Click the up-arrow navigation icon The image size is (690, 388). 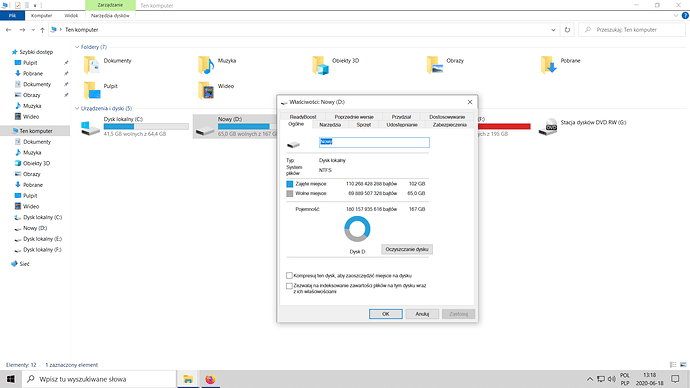42,30
